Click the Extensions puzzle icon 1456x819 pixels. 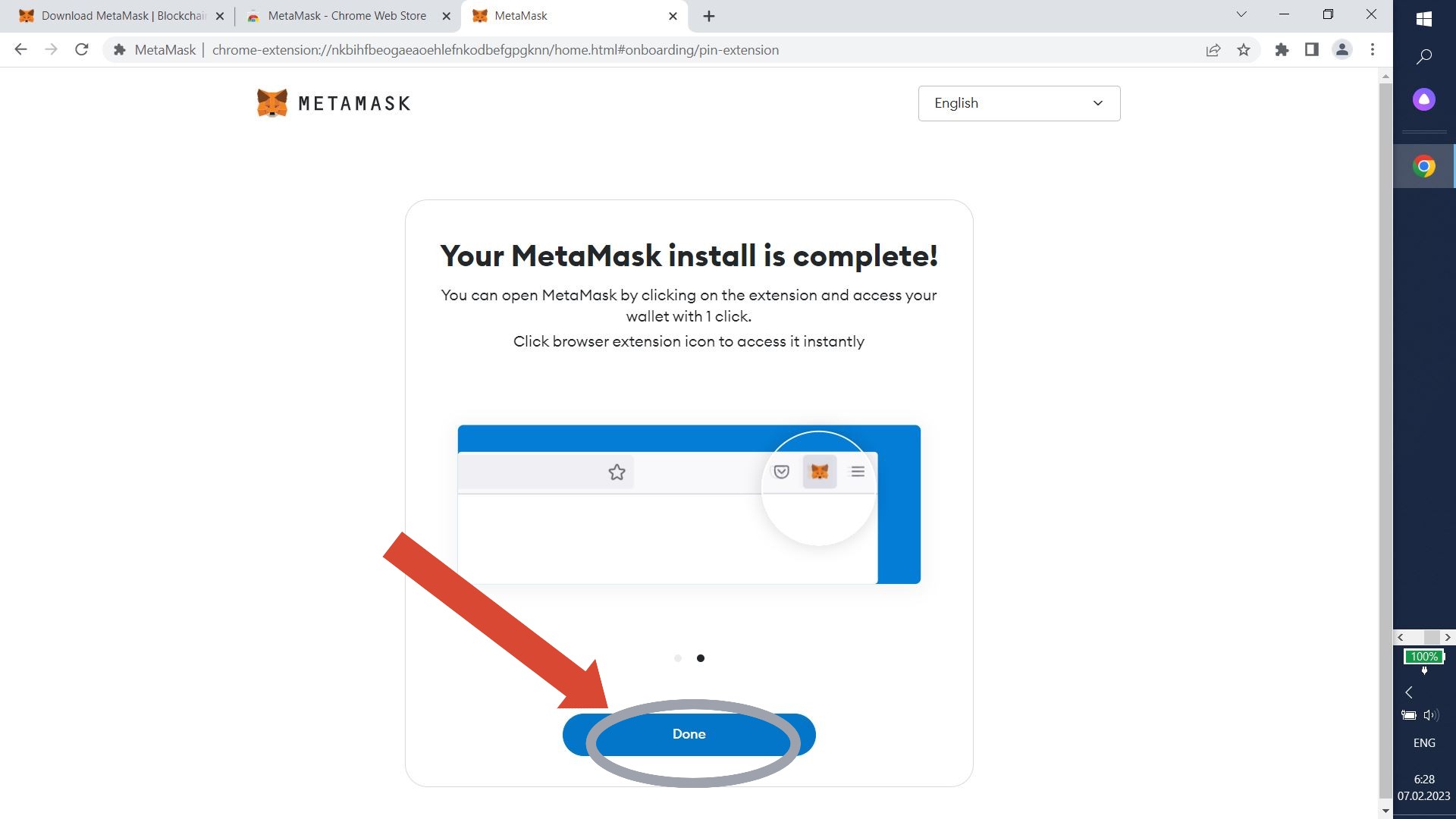1282,50
